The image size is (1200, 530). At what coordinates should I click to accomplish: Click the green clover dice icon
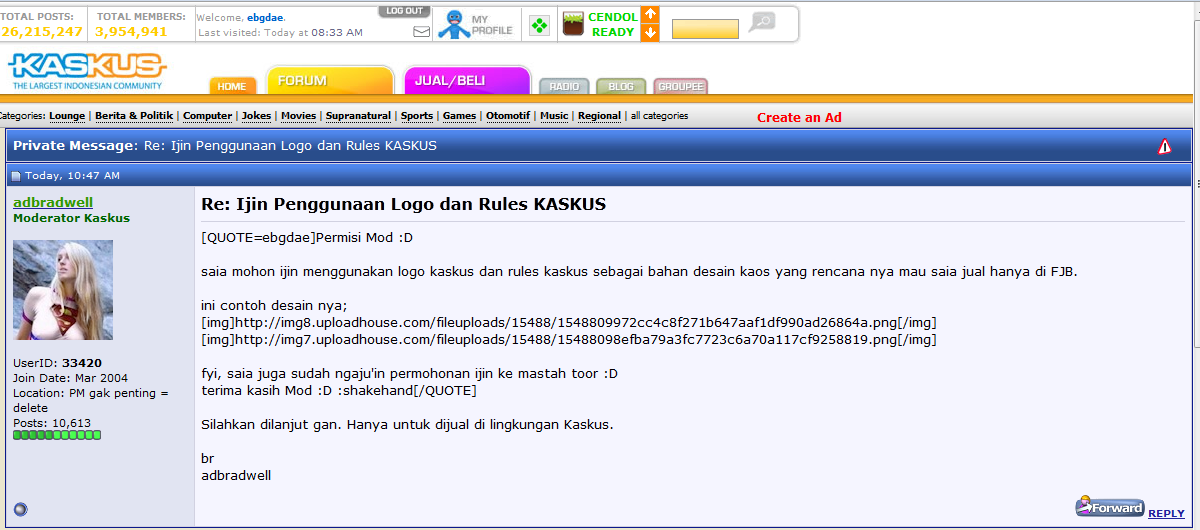[x=539, y=26]
